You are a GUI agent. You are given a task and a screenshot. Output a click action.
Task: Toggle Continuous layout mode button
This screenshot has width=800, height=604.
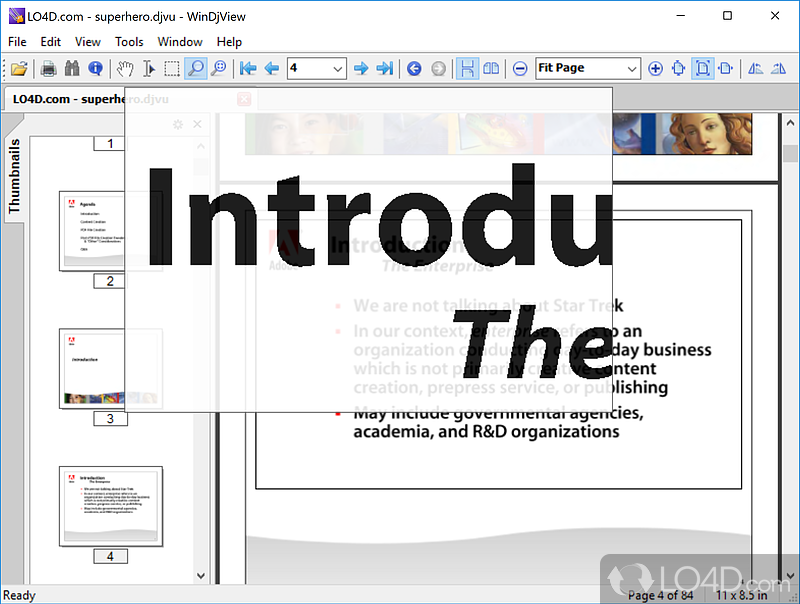pos(467,68)
